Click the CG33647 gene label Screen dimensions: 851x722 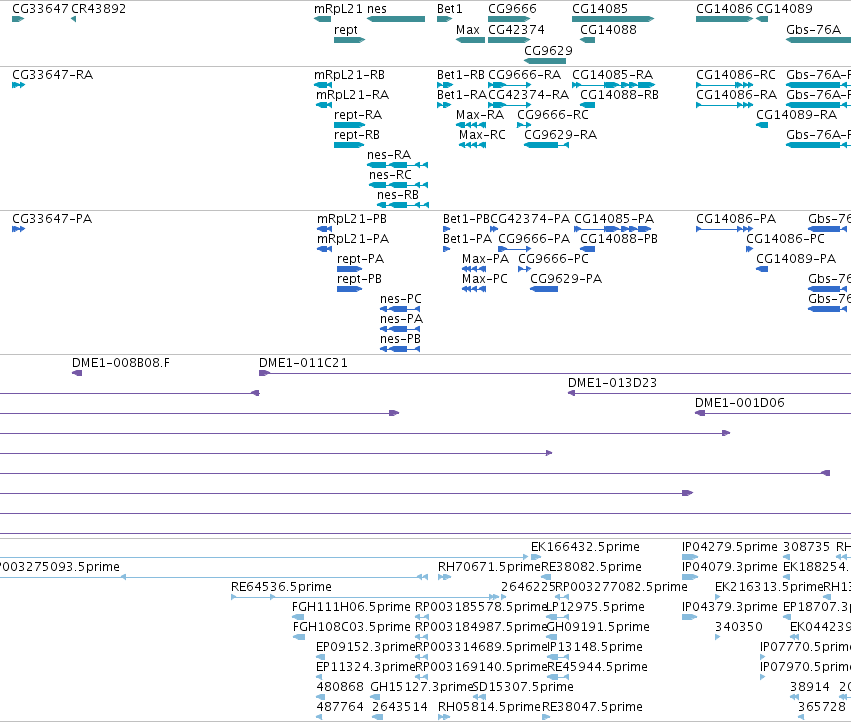pos(40,9)
